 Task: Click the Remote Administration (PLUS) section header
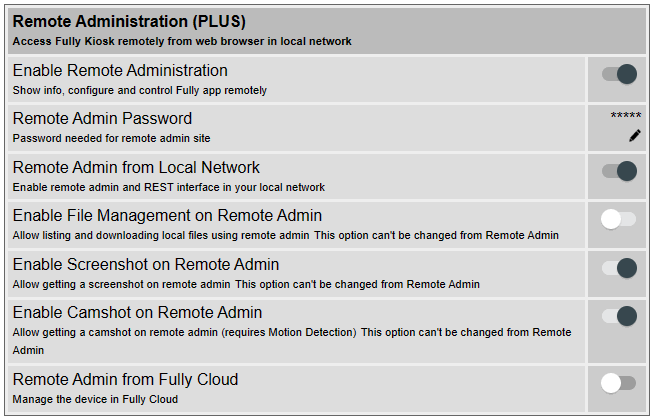point(129,21)
